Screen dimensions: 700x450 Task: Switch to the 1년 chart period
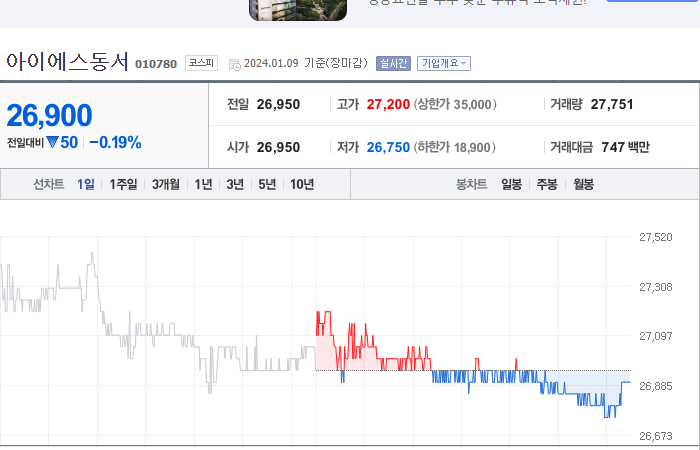[204, 184]
